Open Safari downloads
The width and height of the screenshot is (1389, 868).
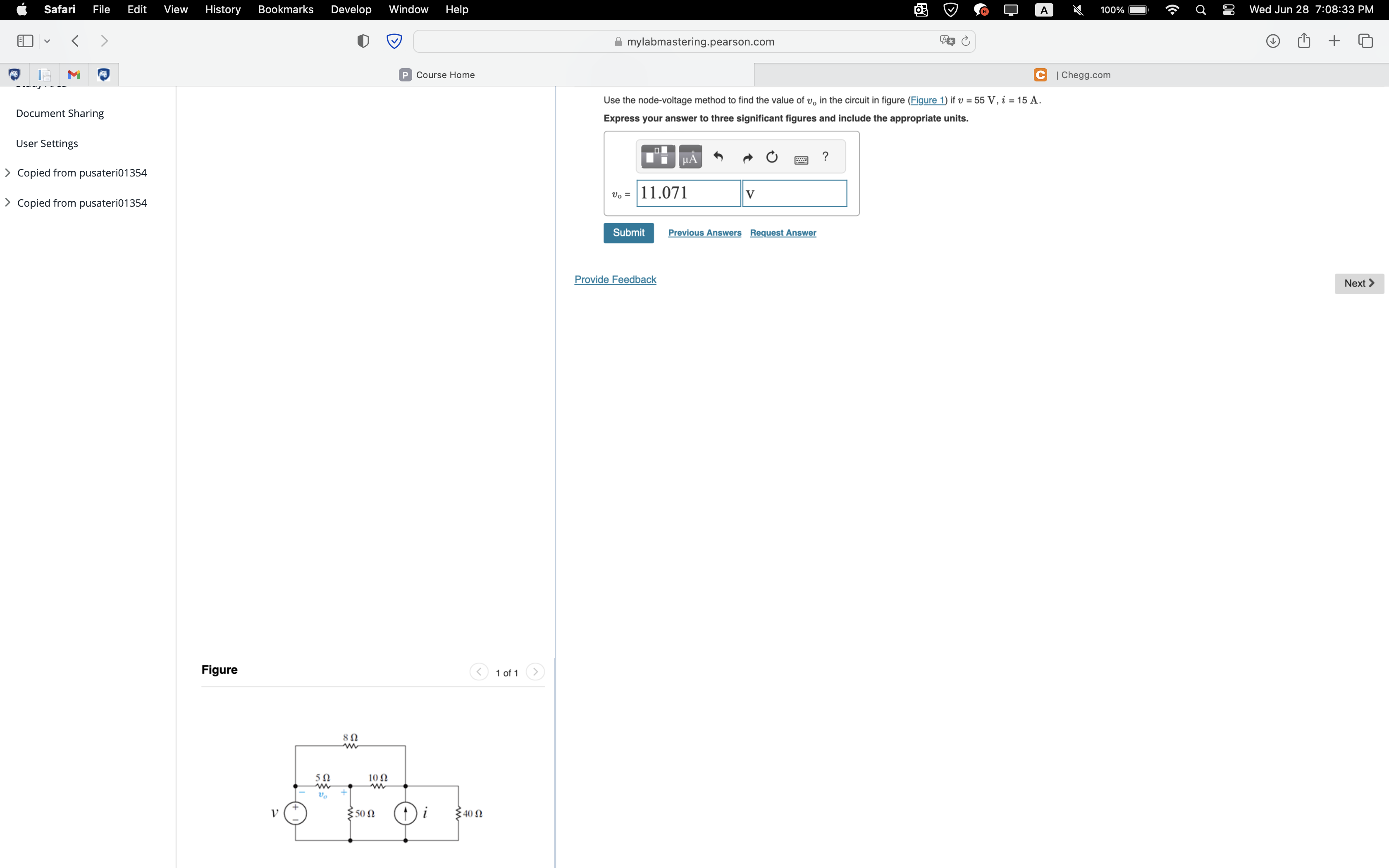click(x=1272, y=40)
